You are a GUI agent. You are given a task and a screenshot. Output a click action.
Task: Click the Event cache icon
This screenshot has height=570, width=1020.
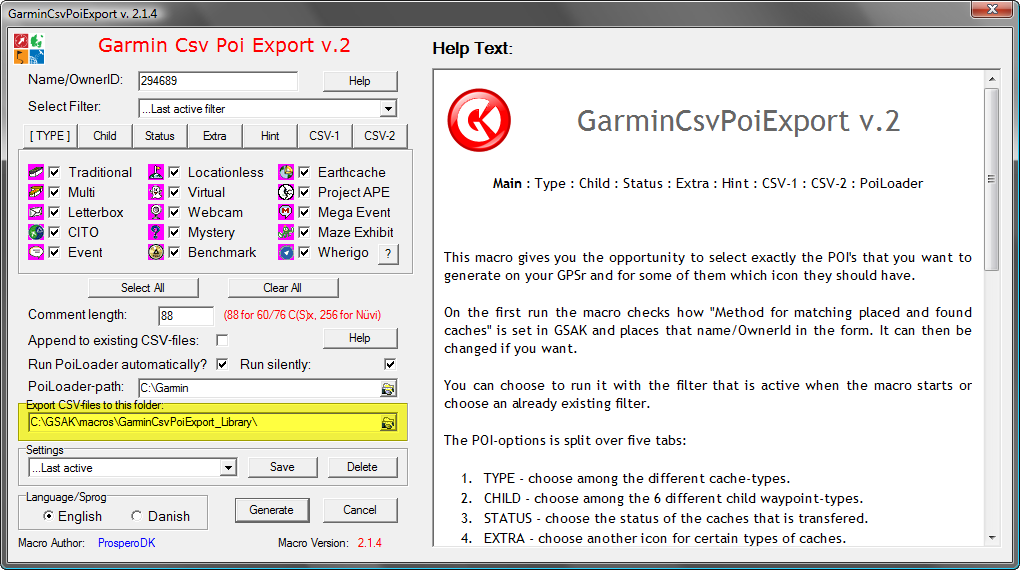tap(36, 252)
